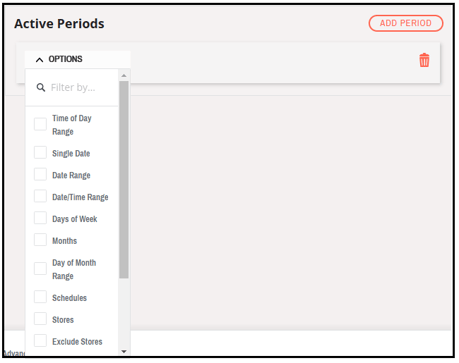Click the ADD PERIOD button

point(406,23)
